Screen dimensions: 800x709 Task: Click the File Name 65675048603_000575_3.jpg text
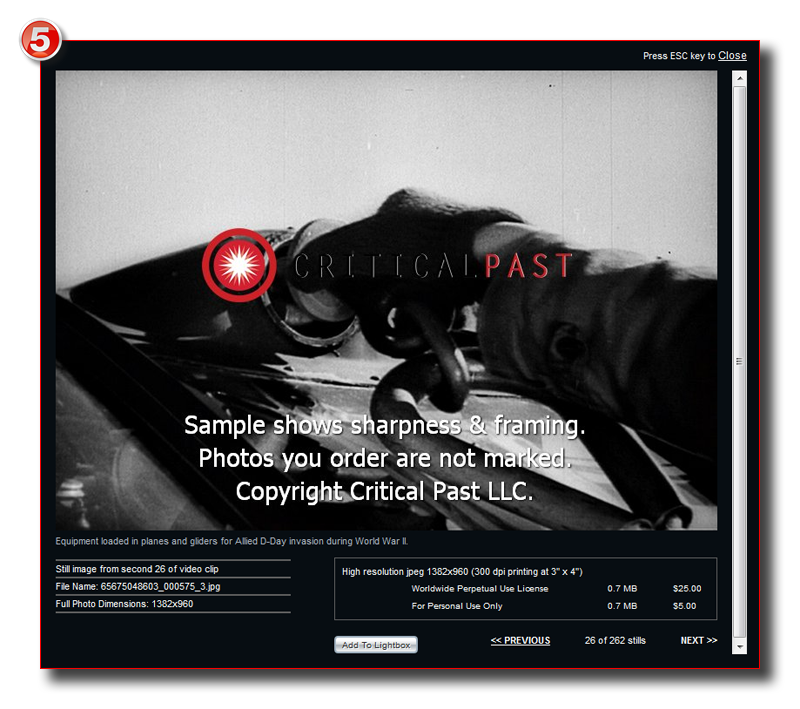[x=138, y=587]
